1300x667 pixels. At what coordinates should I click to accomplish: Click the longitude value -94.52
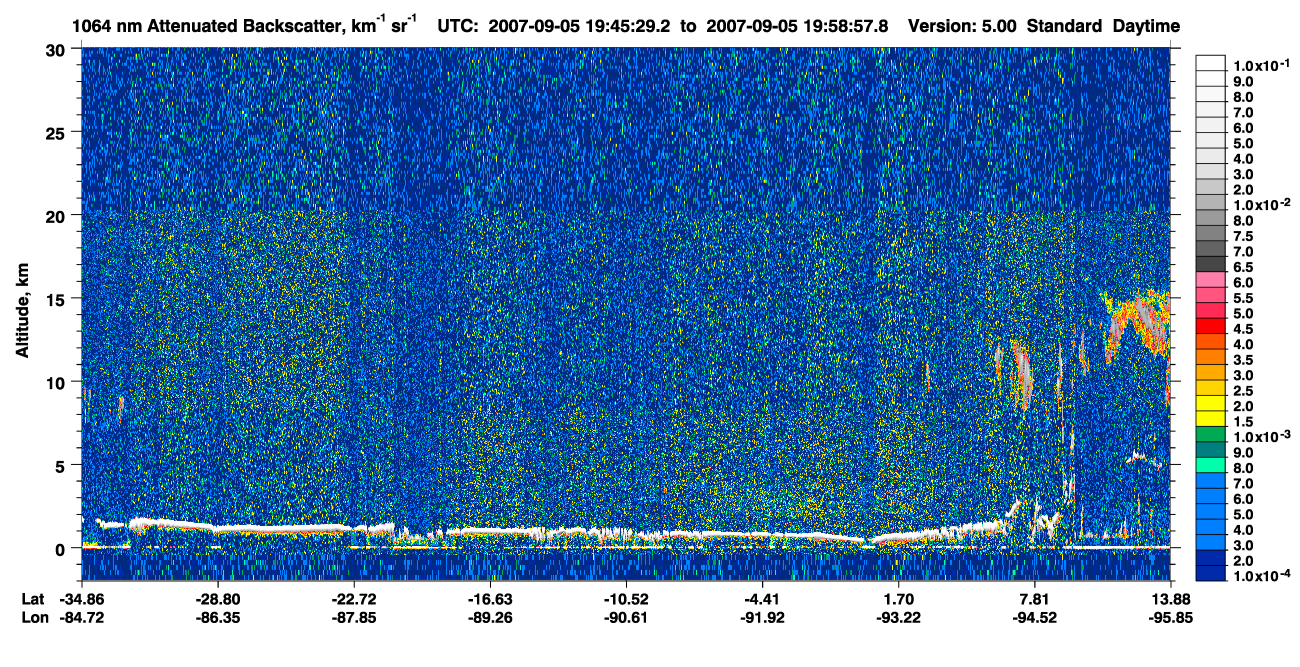tap(1035, 617)
